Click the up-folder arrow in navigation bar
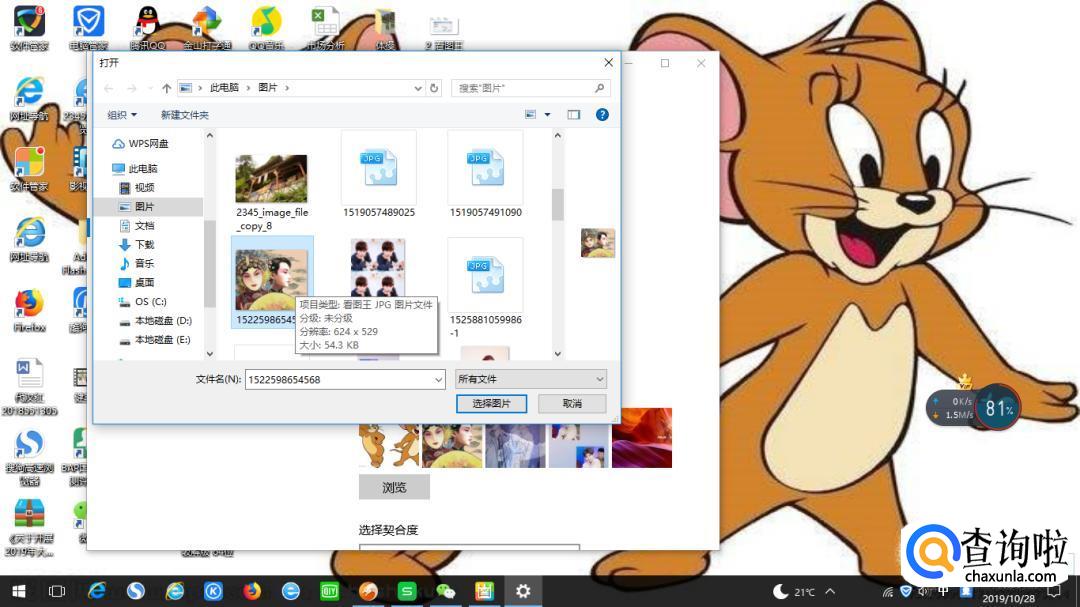Screen dimensions: 1080x607 [166, 88]
